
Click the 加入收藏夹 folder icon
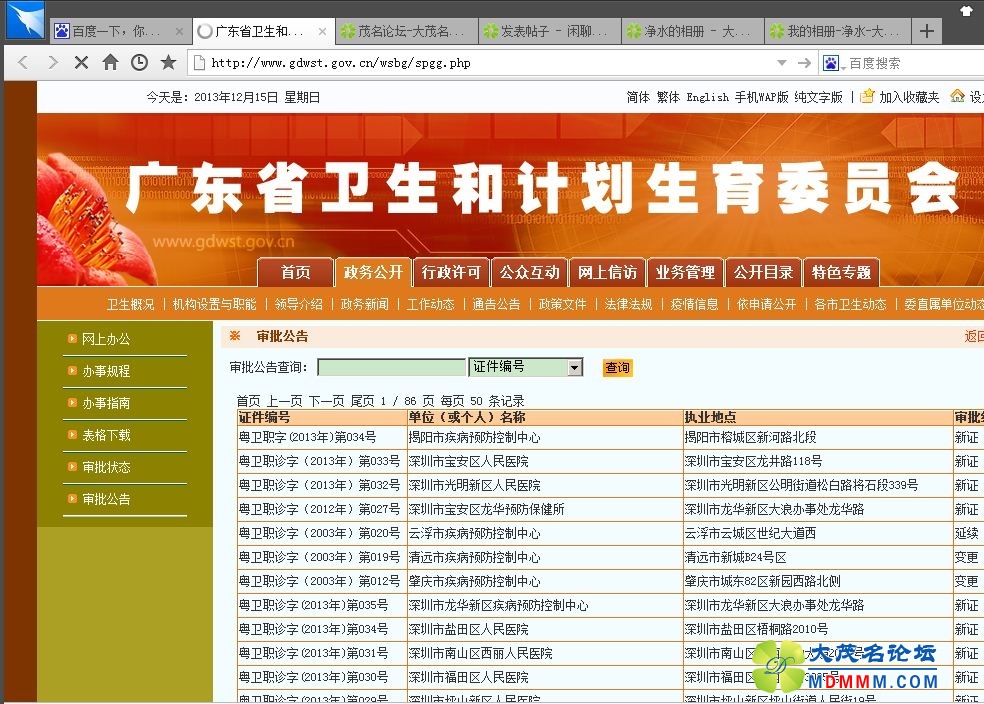[867, 96]
